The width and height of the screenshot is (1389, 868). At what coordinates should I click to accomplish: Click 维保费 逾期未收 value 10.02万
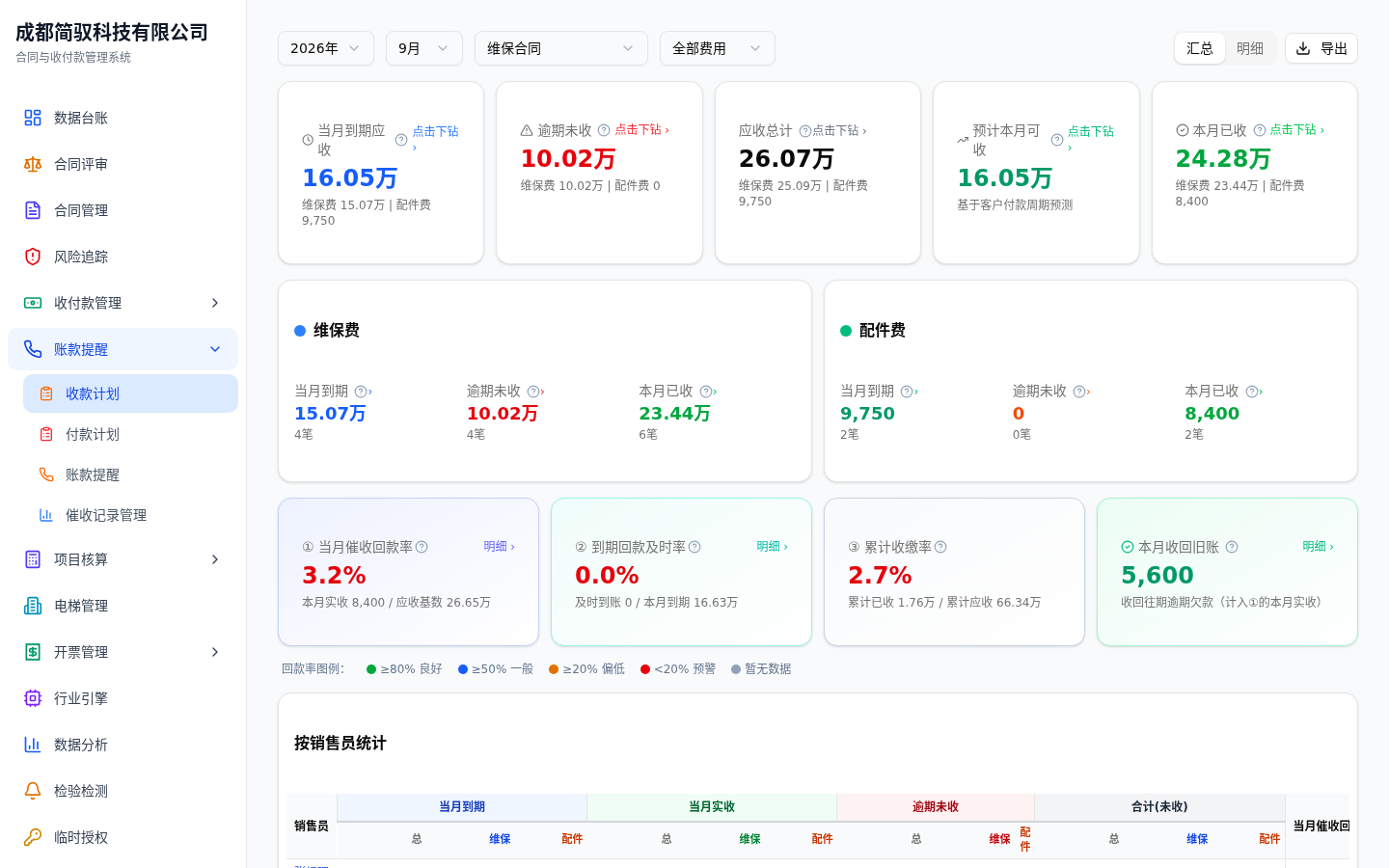503,414
